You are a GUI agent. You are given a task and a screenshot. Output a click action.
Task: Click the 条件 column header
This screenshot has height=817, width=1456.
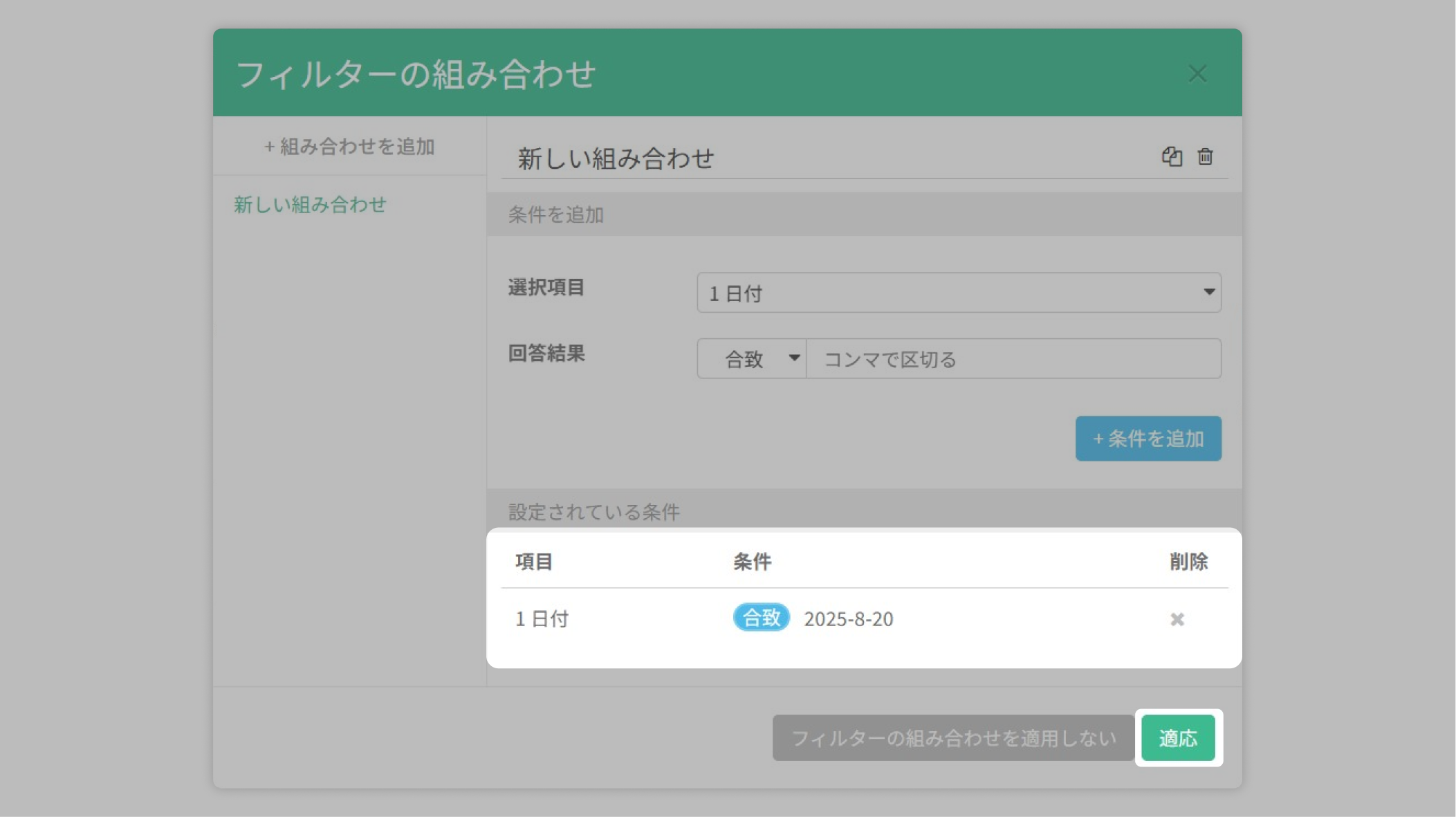tap(752, 562)
